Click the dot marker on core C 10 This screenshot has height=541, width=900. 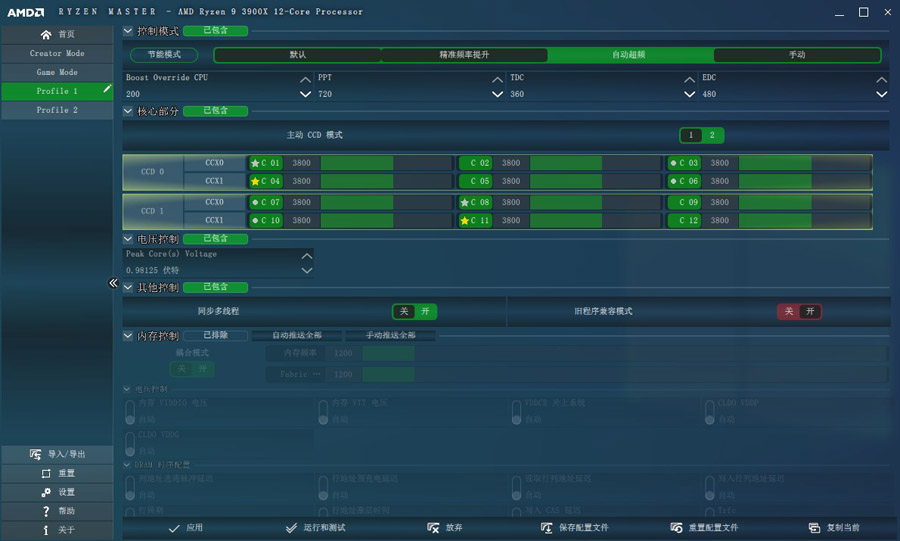(255, 220)
